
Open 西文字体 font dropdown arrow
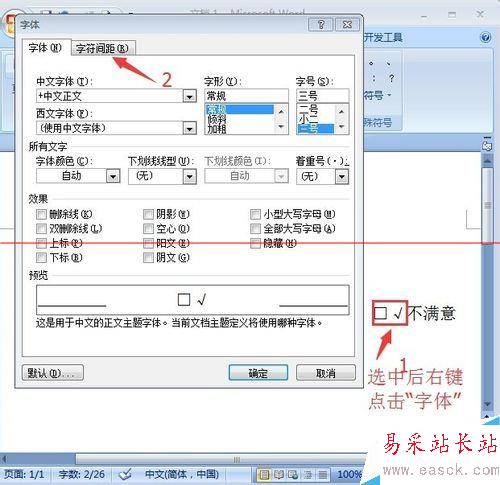(189, 128)
